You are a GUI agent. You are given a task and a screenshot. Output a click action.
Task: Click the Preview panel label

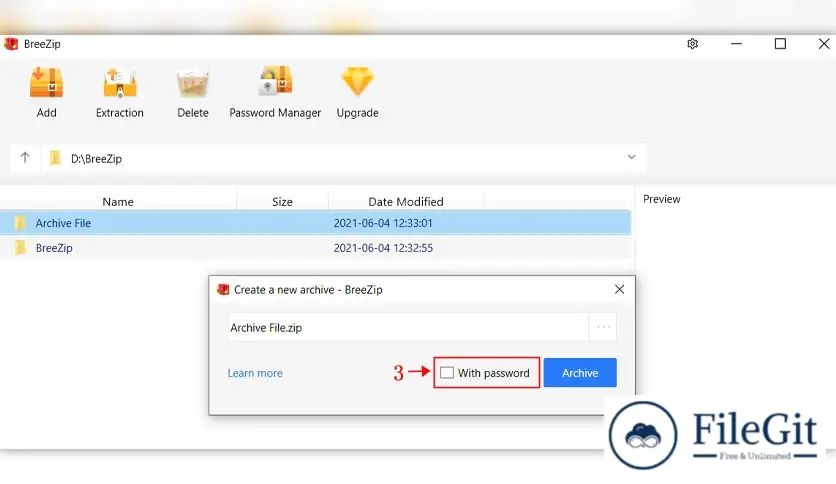662,199
